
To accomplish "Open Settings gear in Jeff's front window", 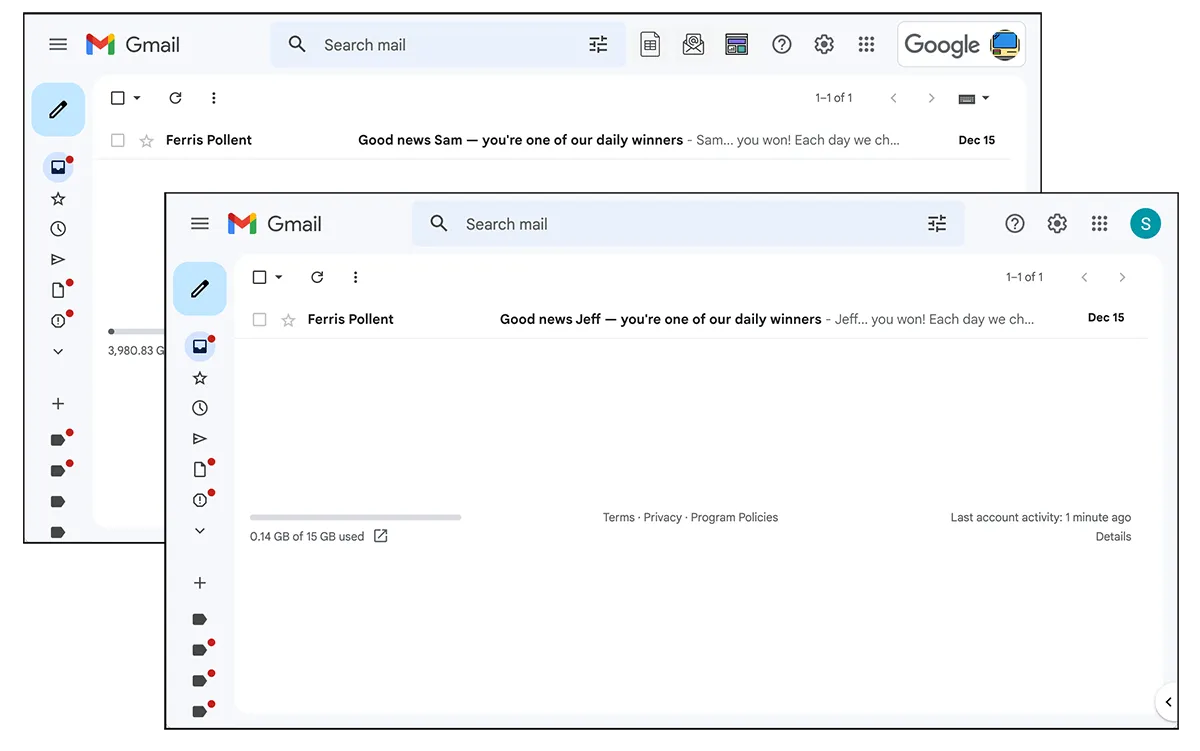I will 1057,224.
